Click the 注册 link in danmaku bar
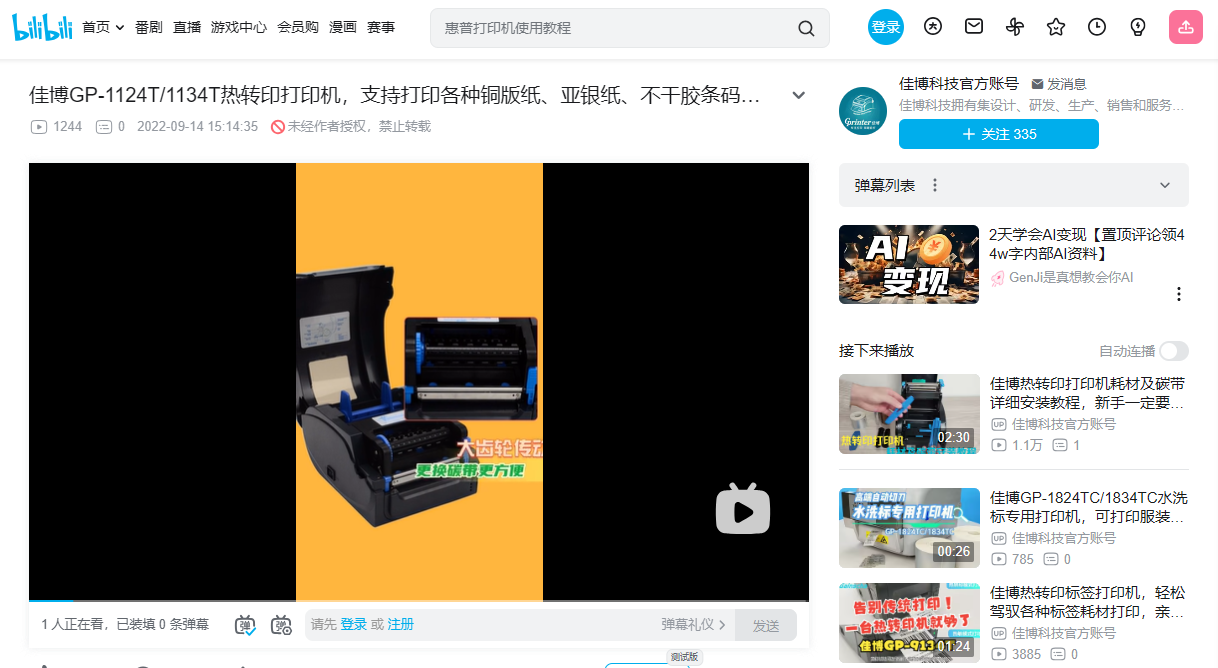 point(401,625)
